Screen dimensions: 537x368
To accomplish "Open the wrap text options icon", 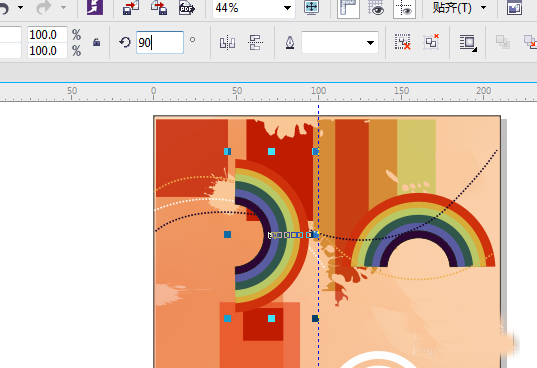I will [x=468, y=43].
